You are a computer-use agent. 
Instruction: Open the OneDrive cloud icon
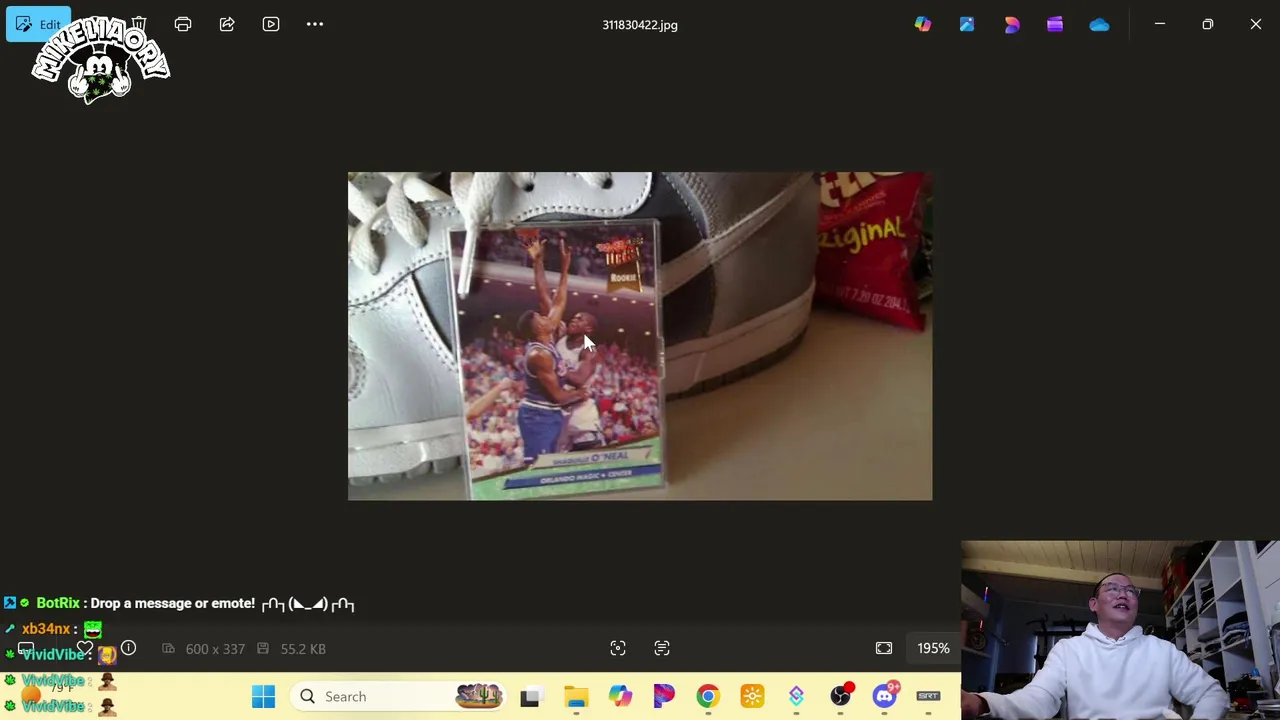click(1099, 24)
